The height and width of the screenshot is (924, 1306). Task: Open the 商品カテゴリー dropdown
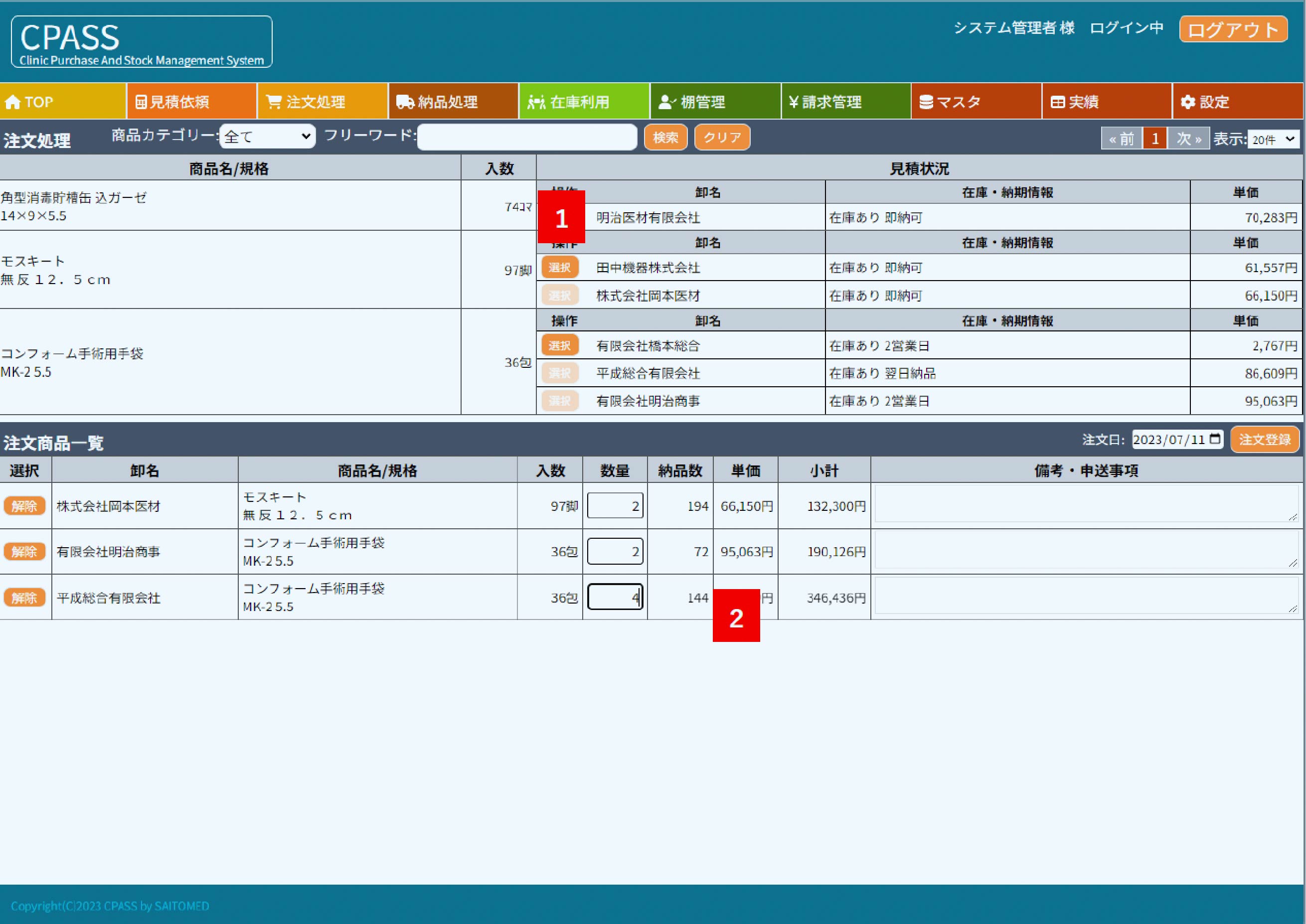click(x=268, y=137)
